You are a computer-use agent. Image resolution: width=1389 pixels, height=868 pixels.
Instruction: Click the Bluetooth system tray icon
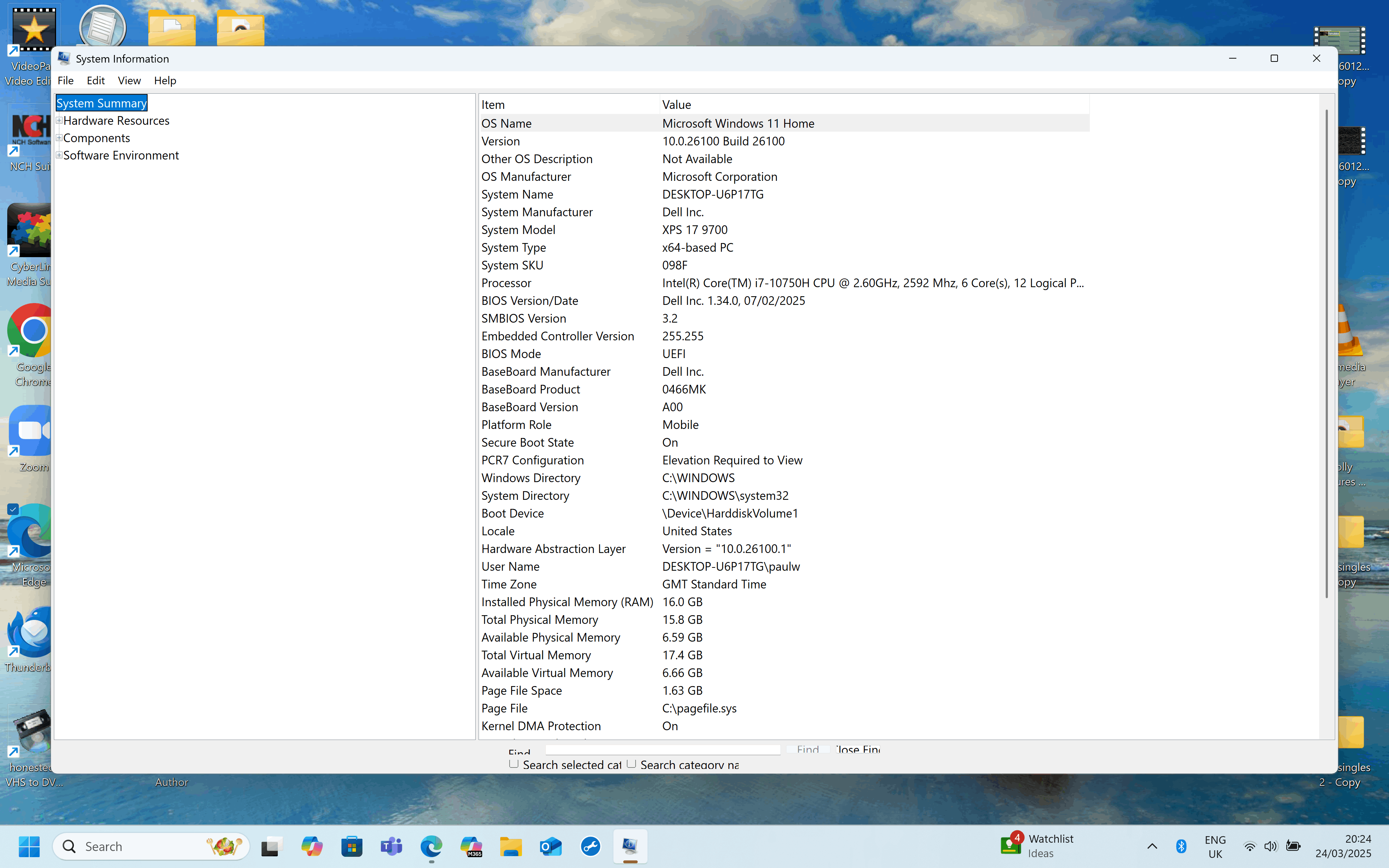pyautogui.click(x=1181, y=846)
